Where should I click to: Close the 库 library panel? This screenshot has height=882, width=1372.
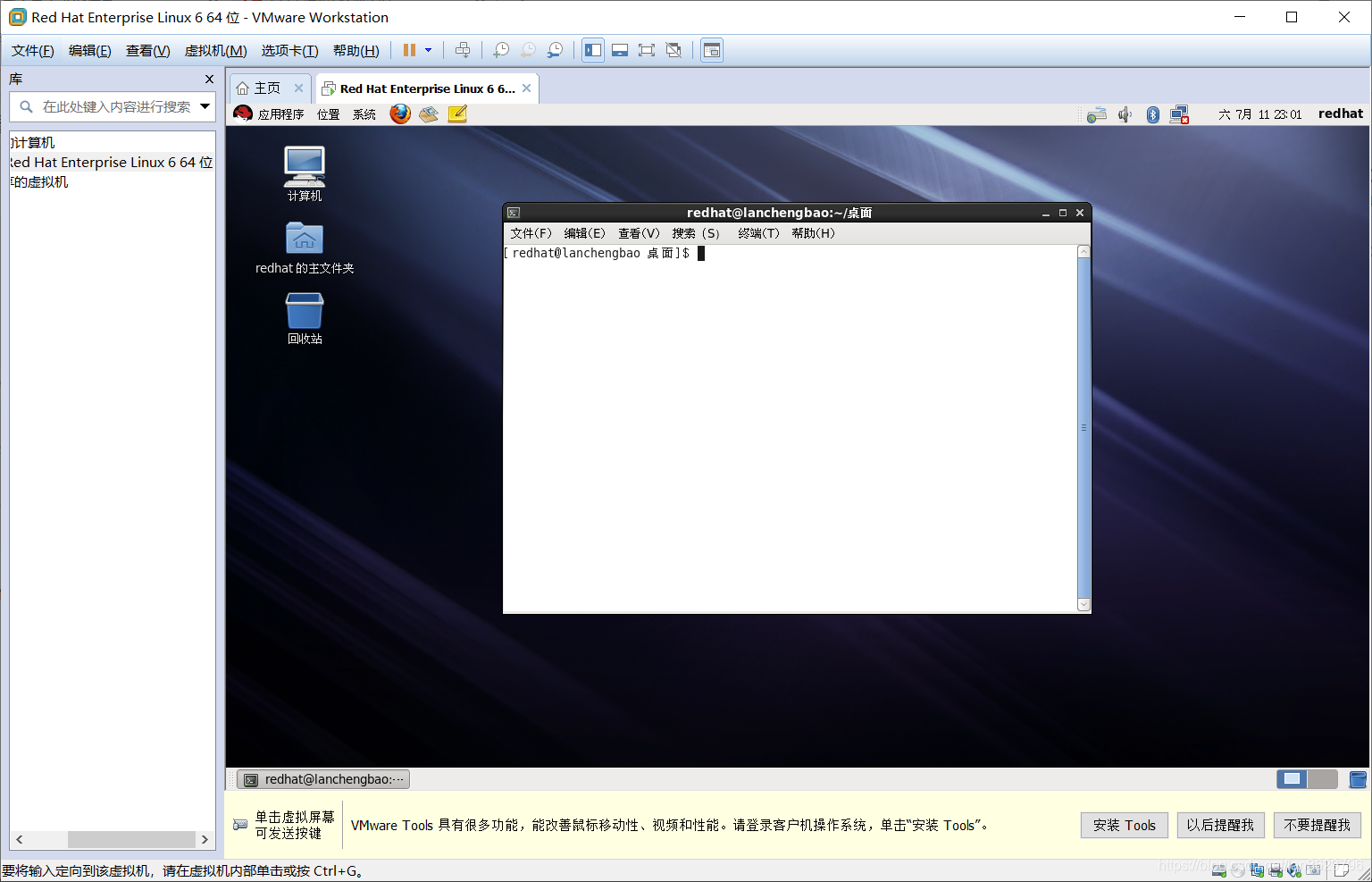coord(209,80)
